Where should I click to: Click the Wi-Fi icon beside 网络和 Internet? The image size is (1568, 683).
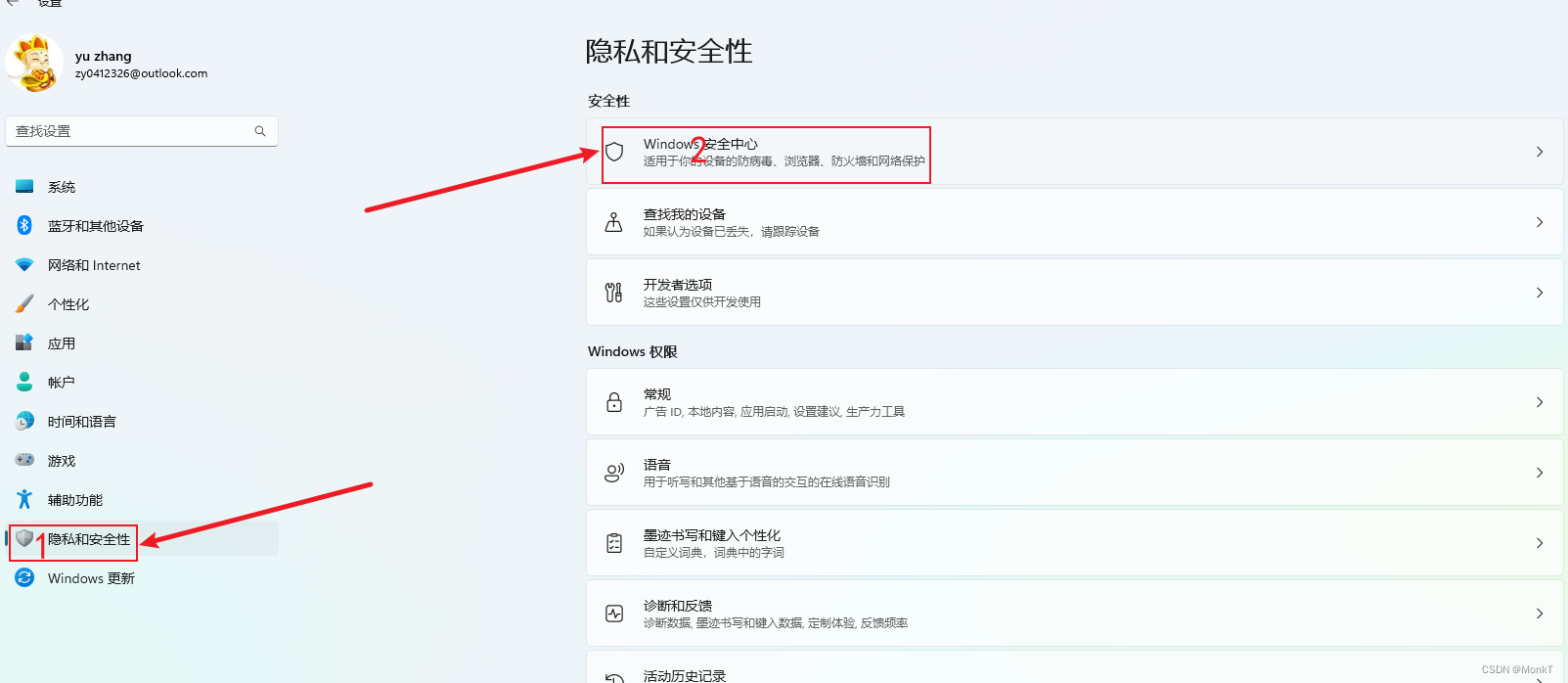[24, 264]
